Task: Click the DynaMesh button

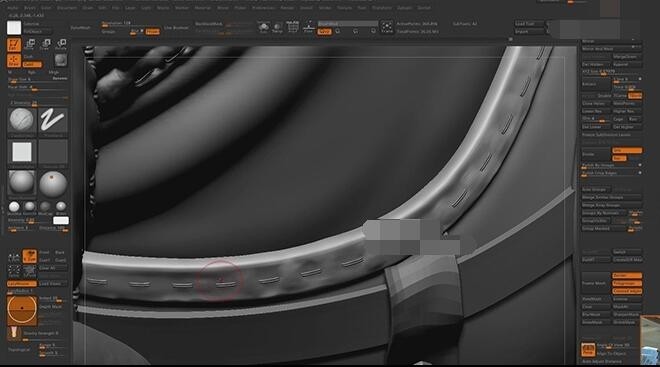Action: [80, 28]
